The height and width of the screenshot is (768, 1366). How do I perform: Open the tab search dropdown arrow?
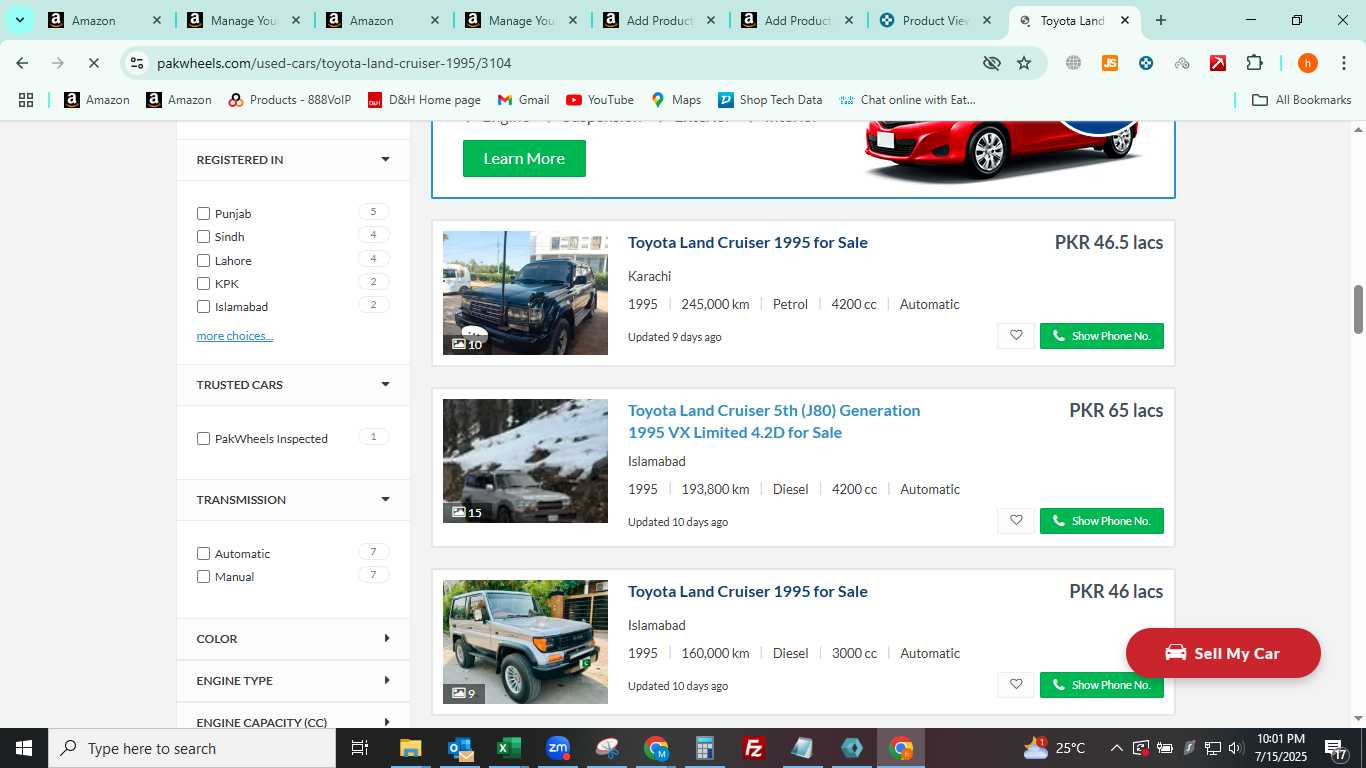[19, 20]
